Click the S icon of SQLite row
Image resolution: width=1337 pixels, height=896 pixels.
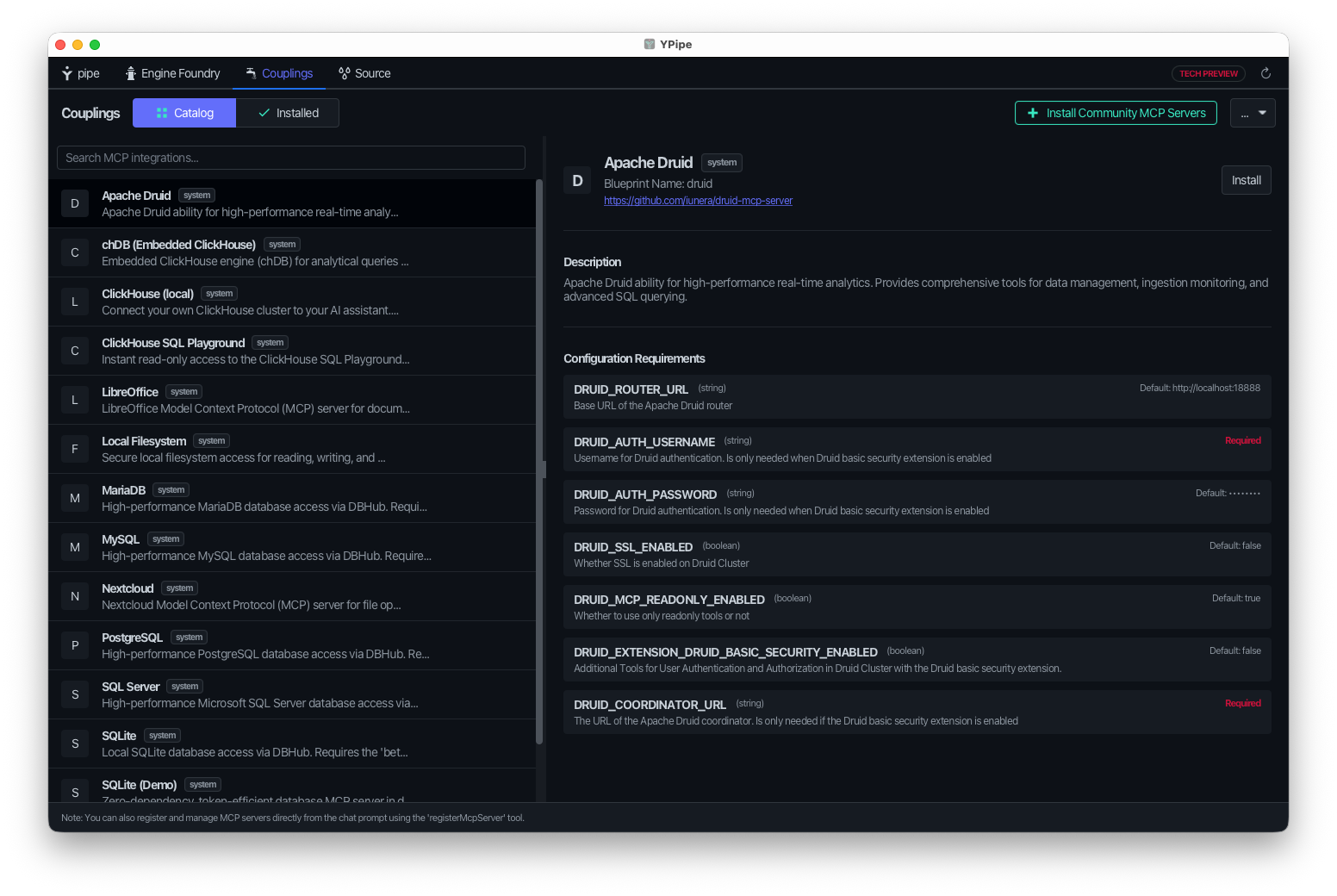click(x=75, y=744)
